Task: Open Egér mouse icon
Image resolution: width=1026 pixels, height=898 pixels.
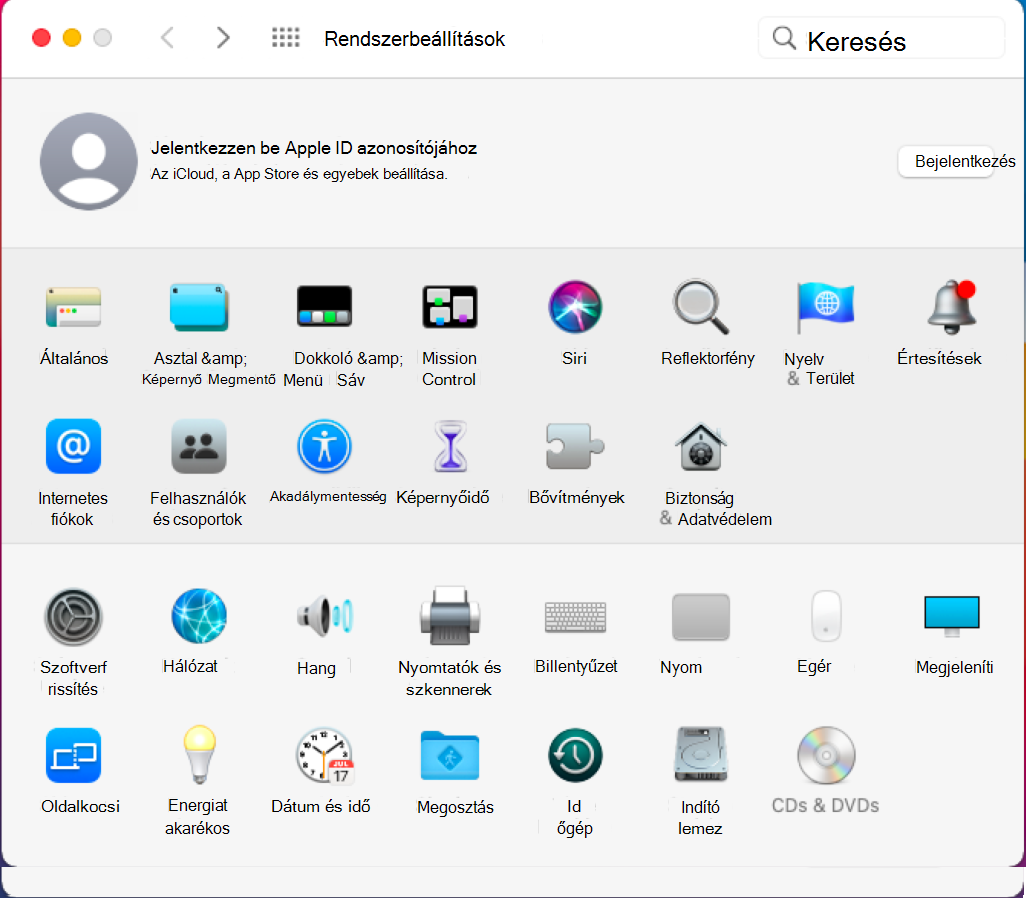Action: [826, 616]
